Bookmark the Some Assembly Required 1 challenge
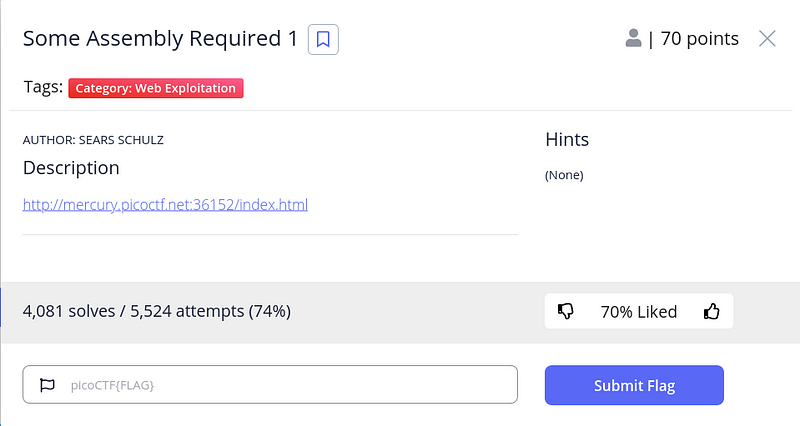The width and height of the screenshot is (800, 426). point(323,39)
